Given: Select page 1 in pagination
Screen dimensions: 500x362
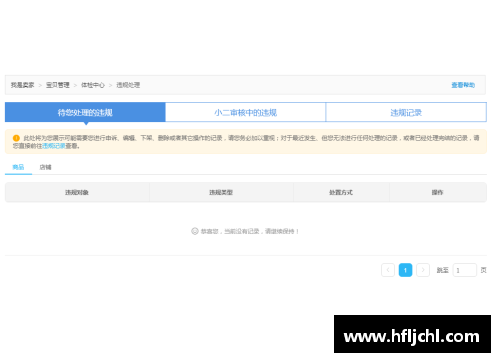Looking at the screenshot, I should coord(405,270).
